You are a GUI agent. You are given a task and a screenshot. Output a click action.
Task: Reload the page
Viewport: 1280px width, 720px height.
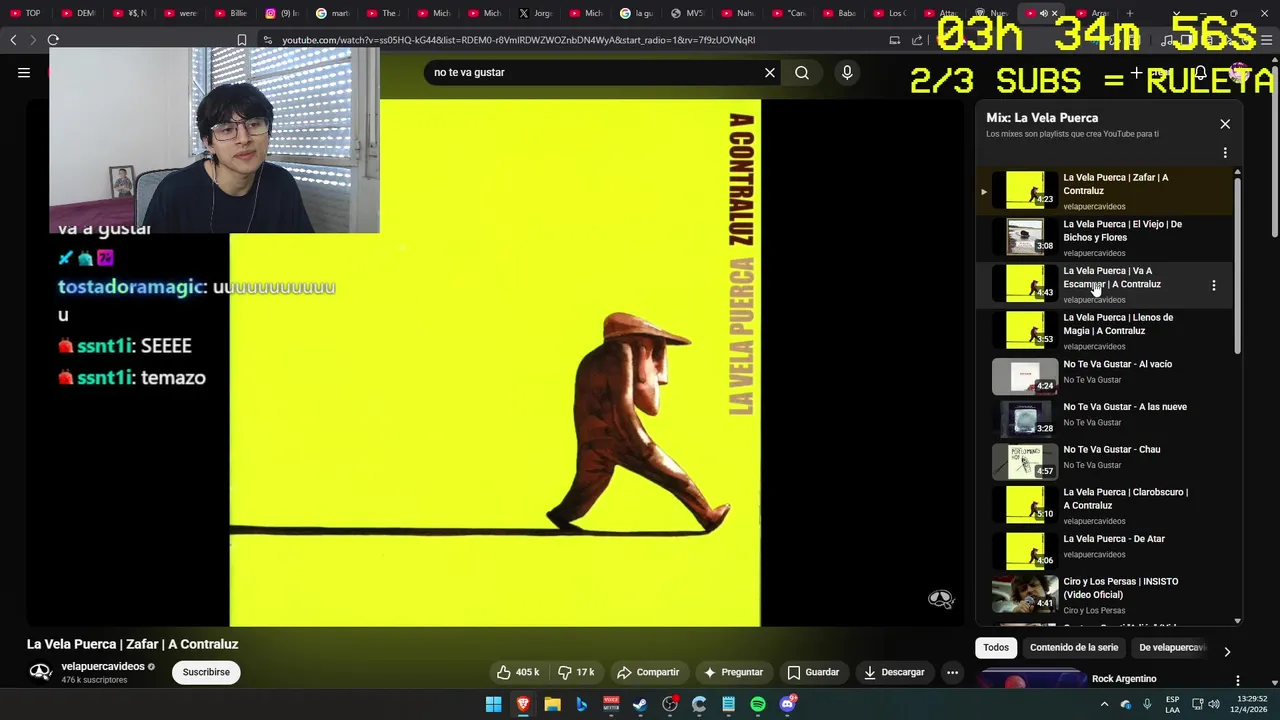coord(53,40)
